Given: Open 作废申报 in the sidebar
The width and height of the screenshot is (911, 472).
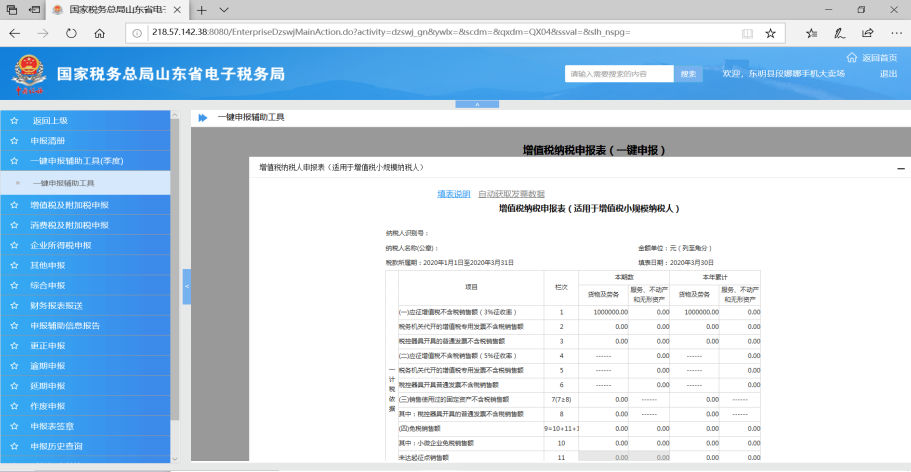Looking at the screenshot, I should pos(85,406).
